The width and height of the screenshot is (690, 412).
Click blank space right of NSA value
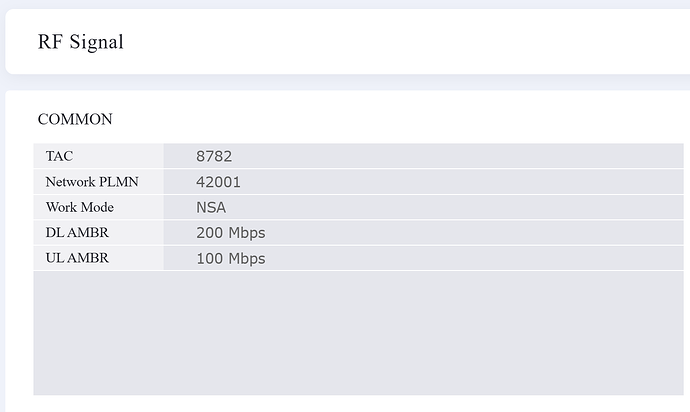(455, 207)
